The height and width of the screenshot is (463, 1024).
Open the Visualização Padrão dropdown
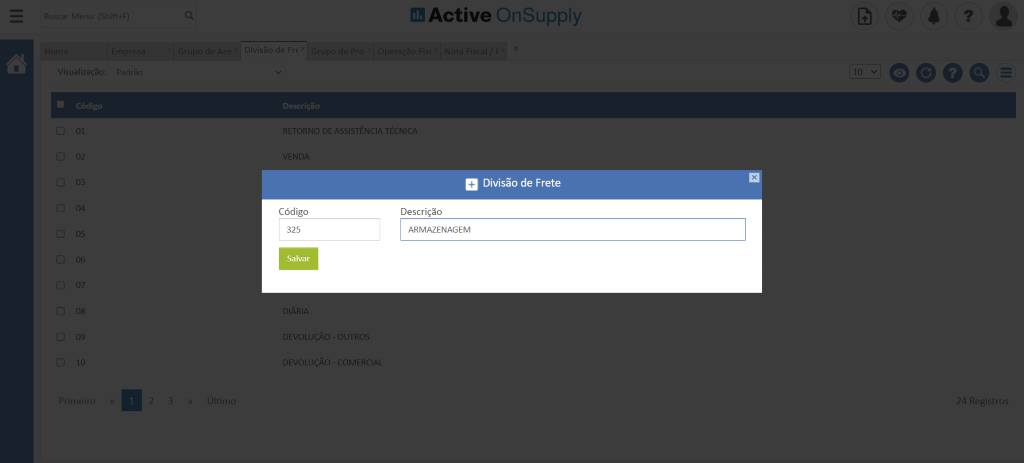[x=198, y=72]
